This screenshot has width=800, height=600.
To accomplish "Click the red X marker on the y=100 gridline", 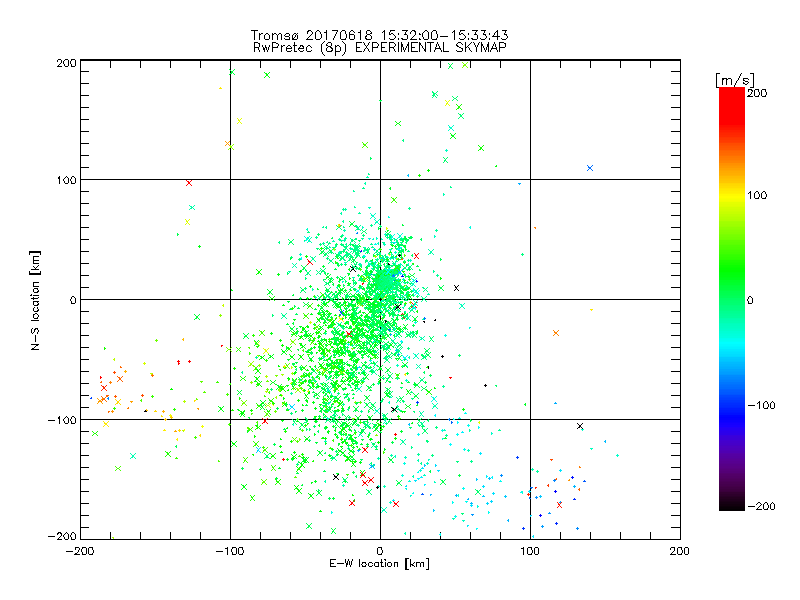I will click(189, 183).
